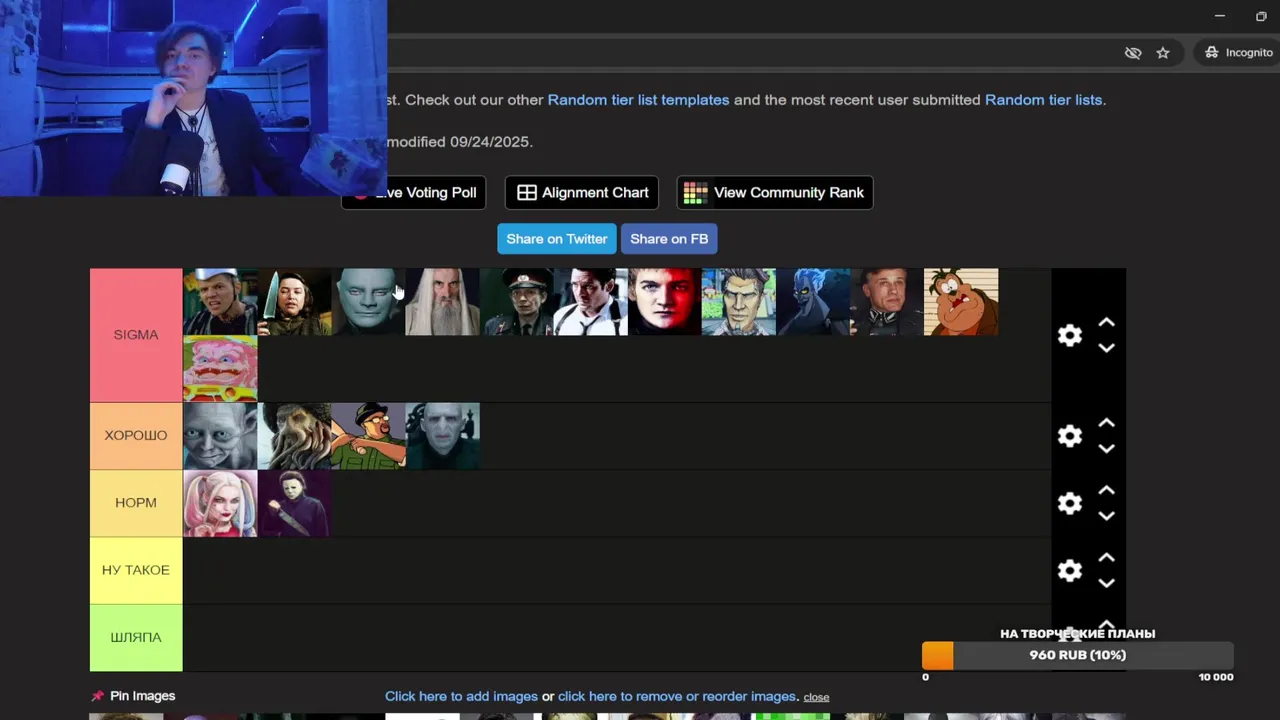Click here to remove or reorder images
This screenshot has height=720, width=1280.
point(677,696)
